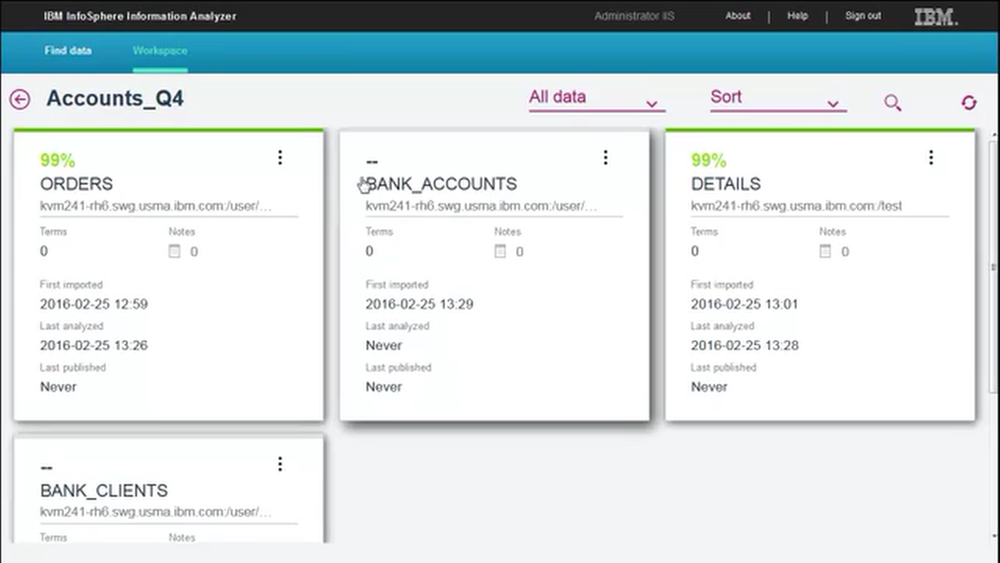This screenshot has height=563, width=1000.
Task: Click Administrator IIS user name
Action: [634, 16]
